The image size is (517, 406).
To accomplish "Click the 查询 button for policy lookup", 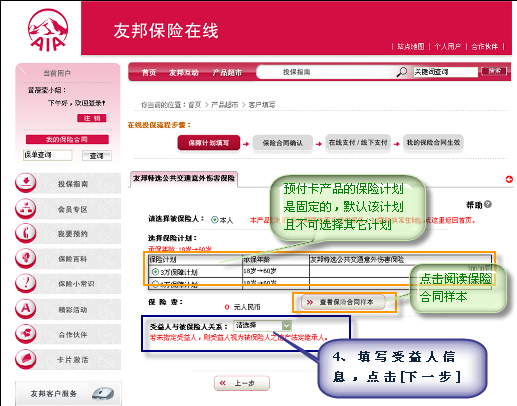I will [x=96, y=156].
